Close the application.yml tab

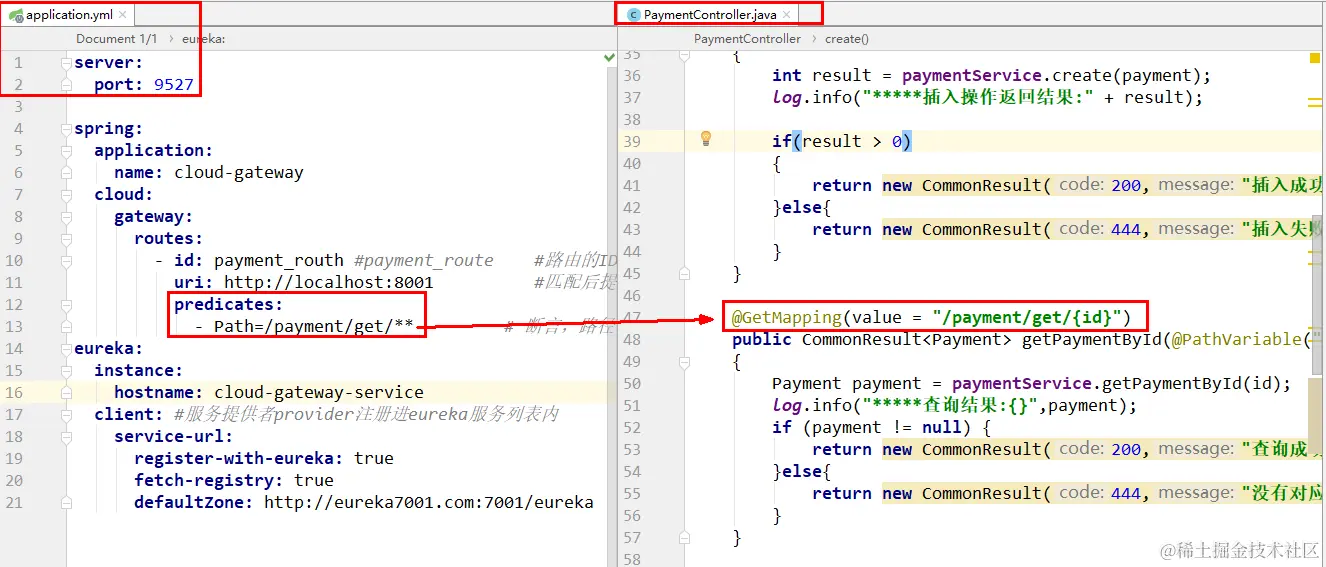point(123,15)
